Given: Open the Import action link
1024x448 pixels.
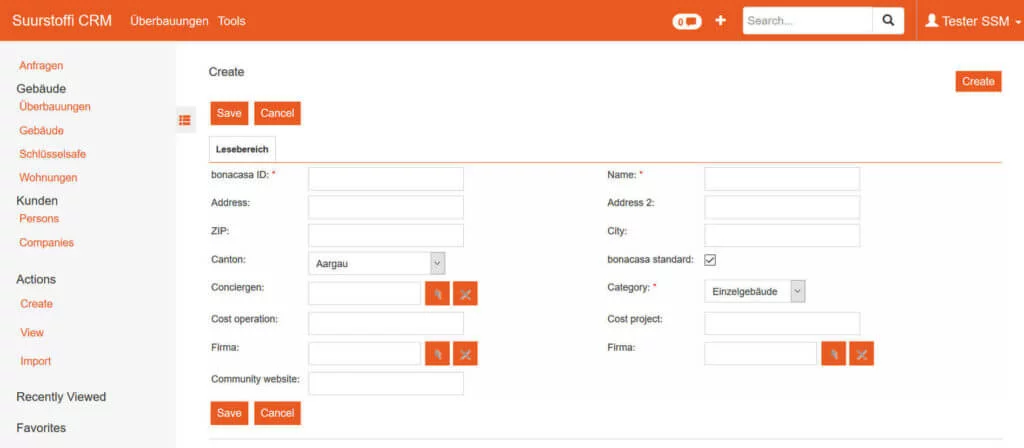Looking at the screenshot, I should 36,361.
